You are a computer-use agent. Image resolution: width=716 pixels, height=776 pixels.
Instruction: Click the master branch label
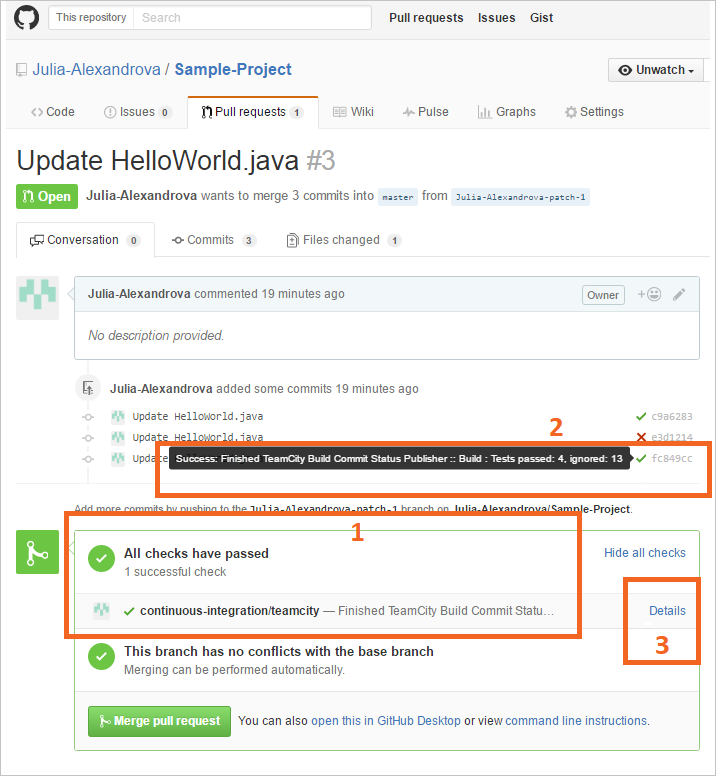coord(398,197)
